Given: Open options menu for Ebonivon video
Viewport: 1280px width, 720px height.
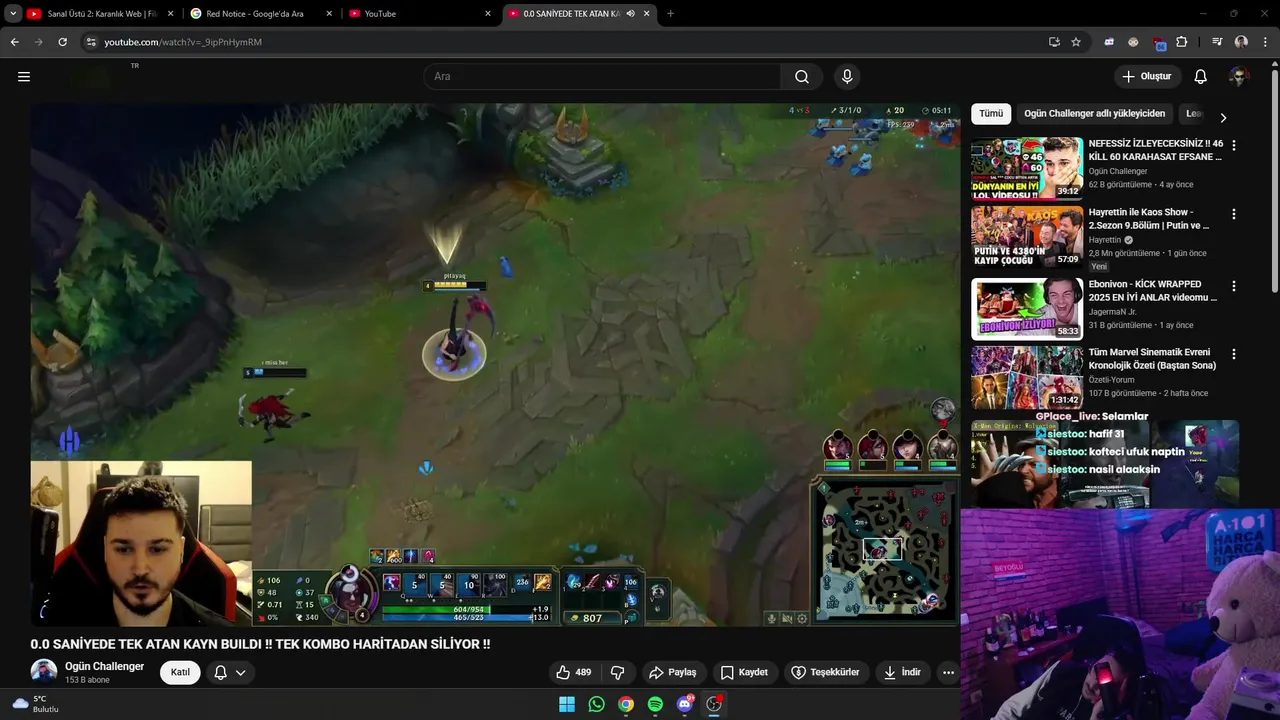Looking at the screenshot, I should (1233, 286).
